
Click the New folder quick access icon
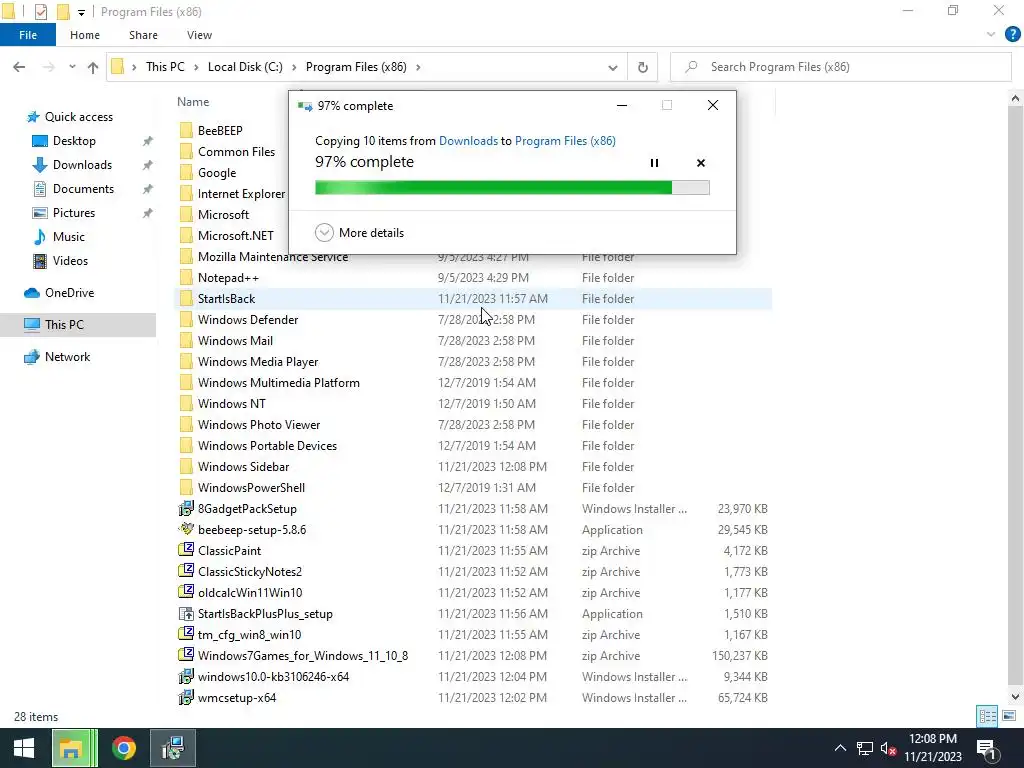(x=63, y=12)
